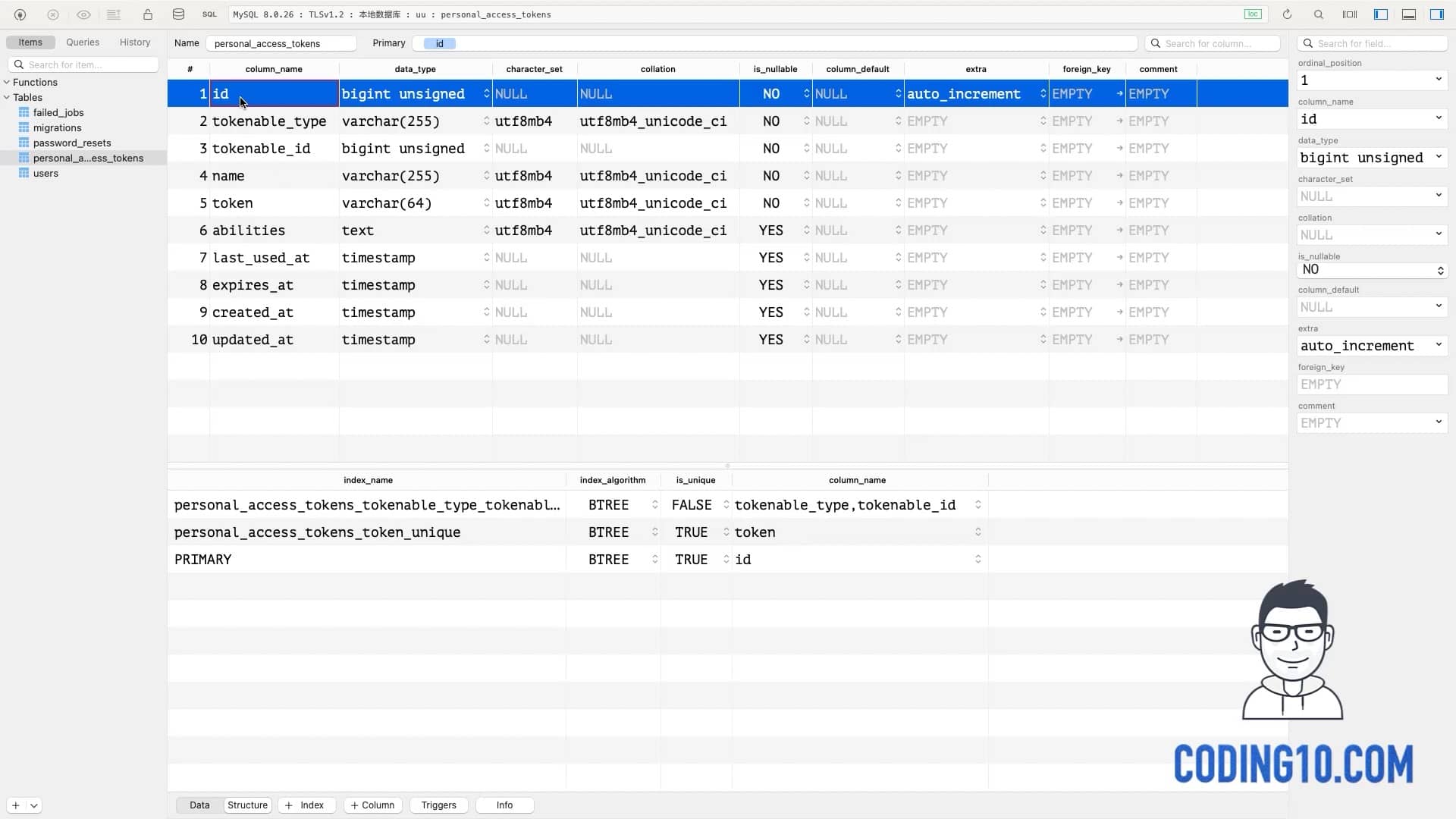
Task: Open data_type dropdown for tokenable_type row
Action: click(x=486, y=121)
